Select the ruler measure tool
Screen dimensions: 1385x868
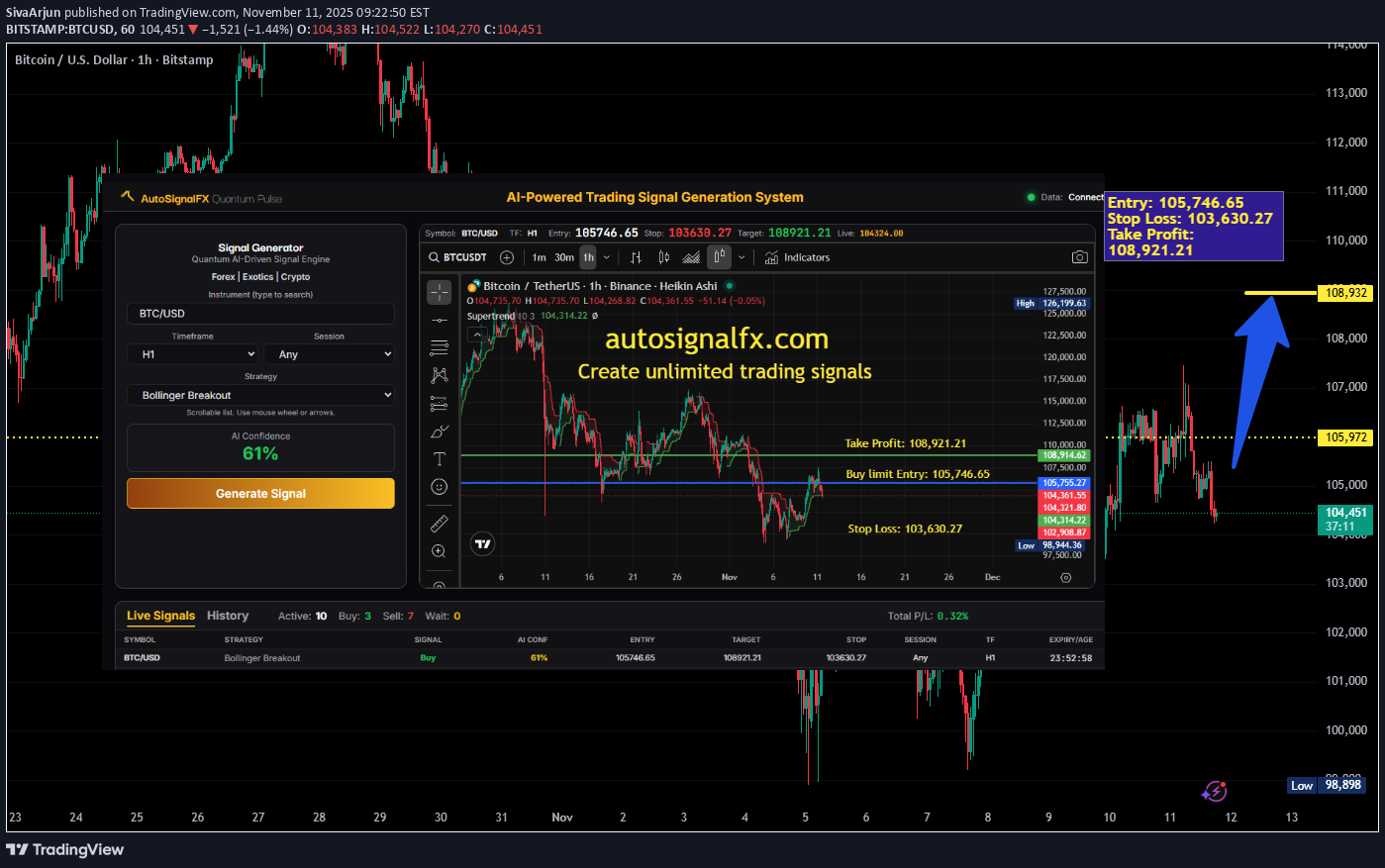click(440, 524)
